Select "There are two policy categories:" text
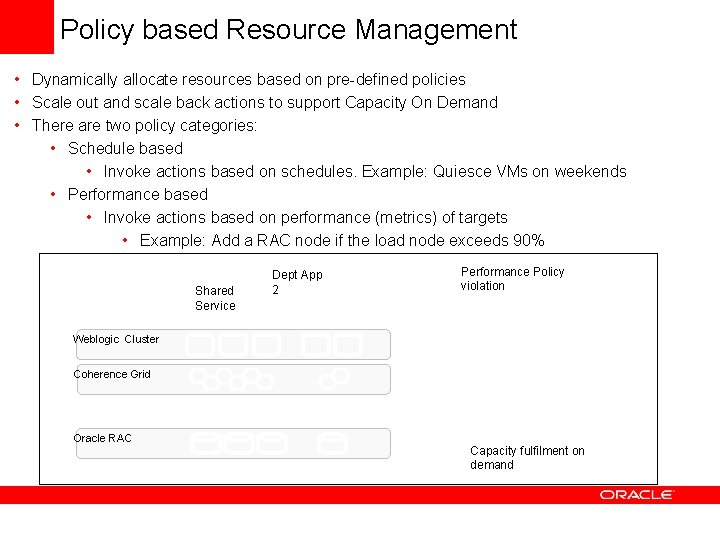 [144, 125]
